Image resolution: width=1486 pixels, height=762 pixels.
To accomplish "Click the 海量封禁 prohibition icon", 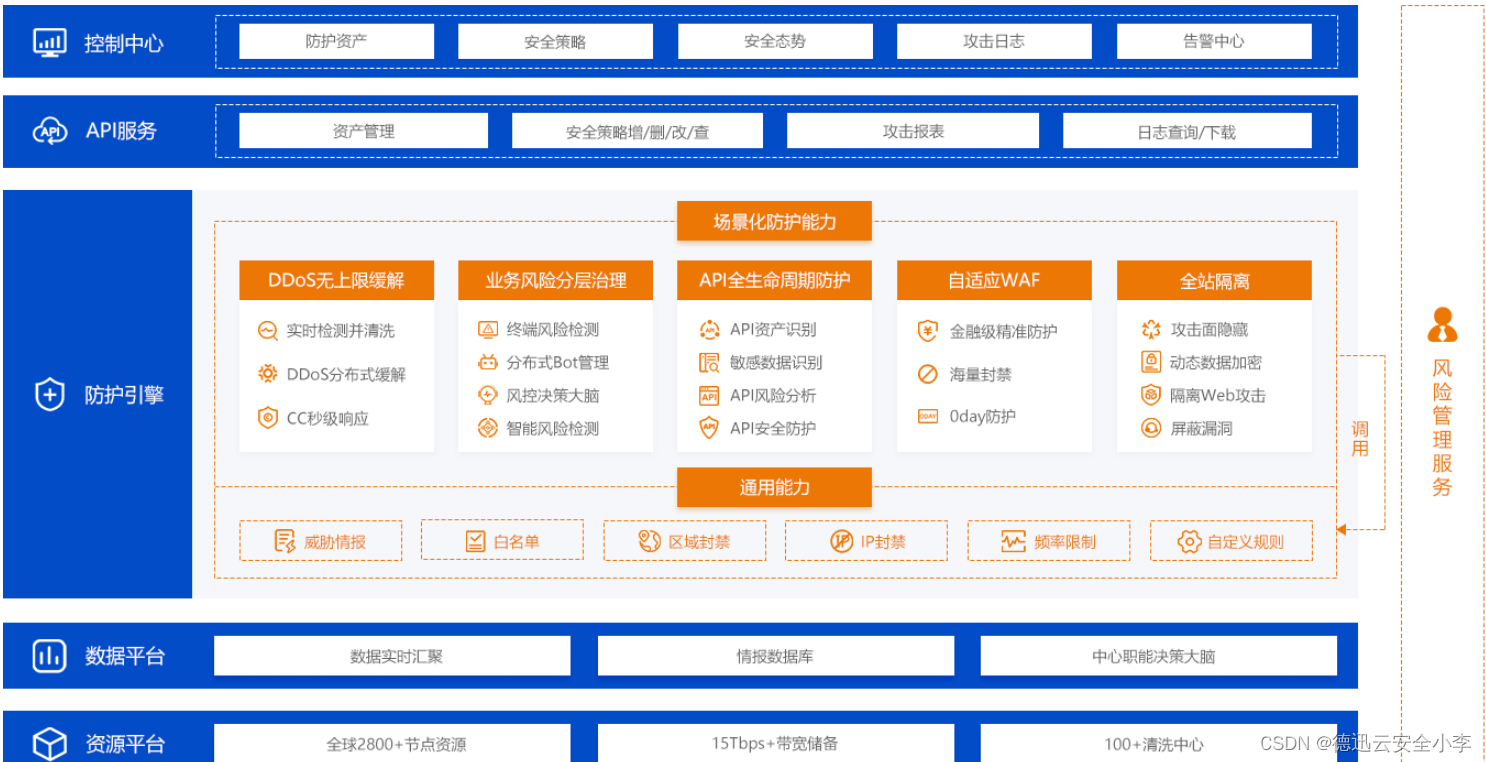I will click(928, 374).
